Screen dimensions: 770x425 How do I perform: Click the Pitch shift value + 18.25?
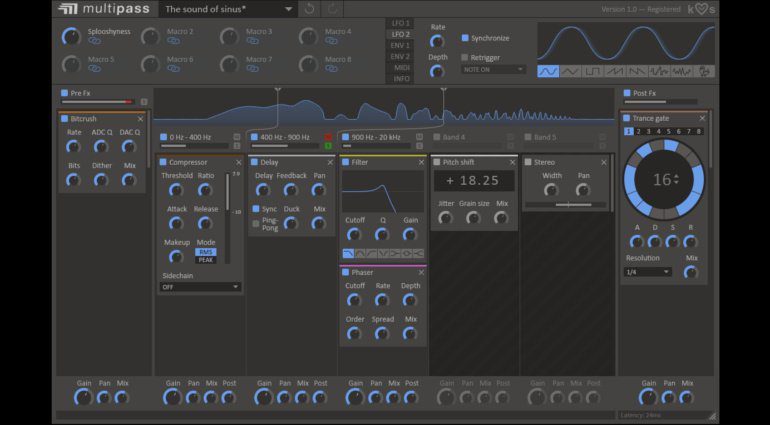[x=474, y=180]
